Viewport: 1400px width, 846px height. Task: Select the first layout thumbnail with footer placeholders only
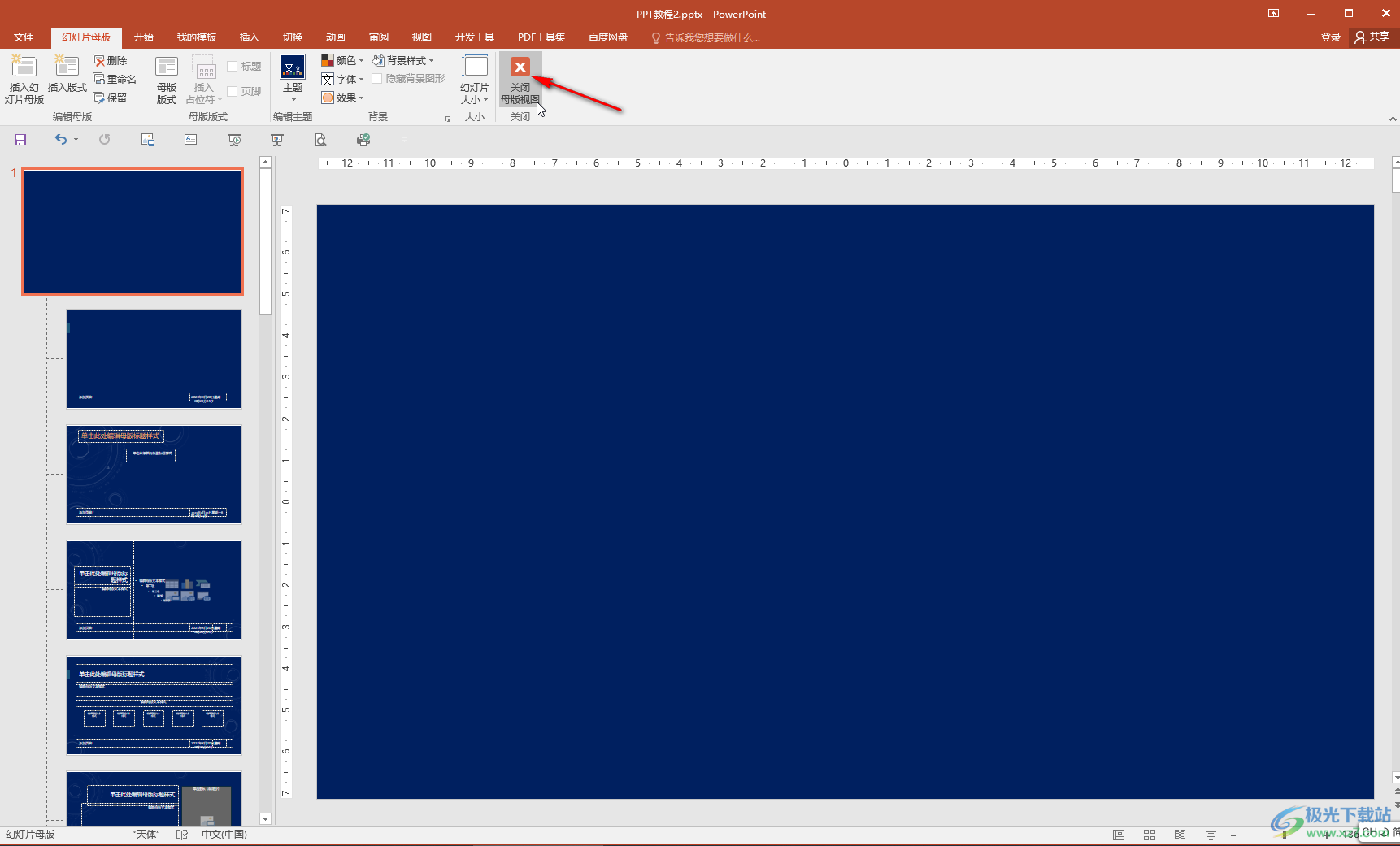point(154,359)
